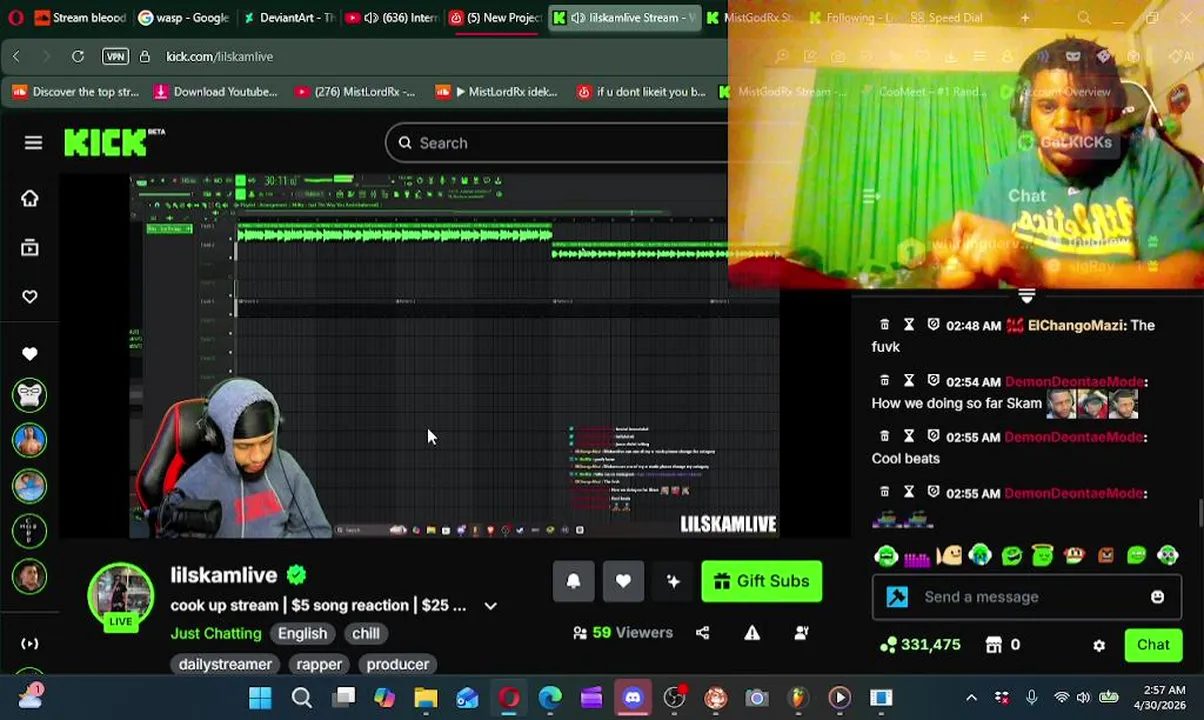Go back using the browser arrow
Image resolution: width=1204 pixels, height=720 pixels.
[17, 56]
